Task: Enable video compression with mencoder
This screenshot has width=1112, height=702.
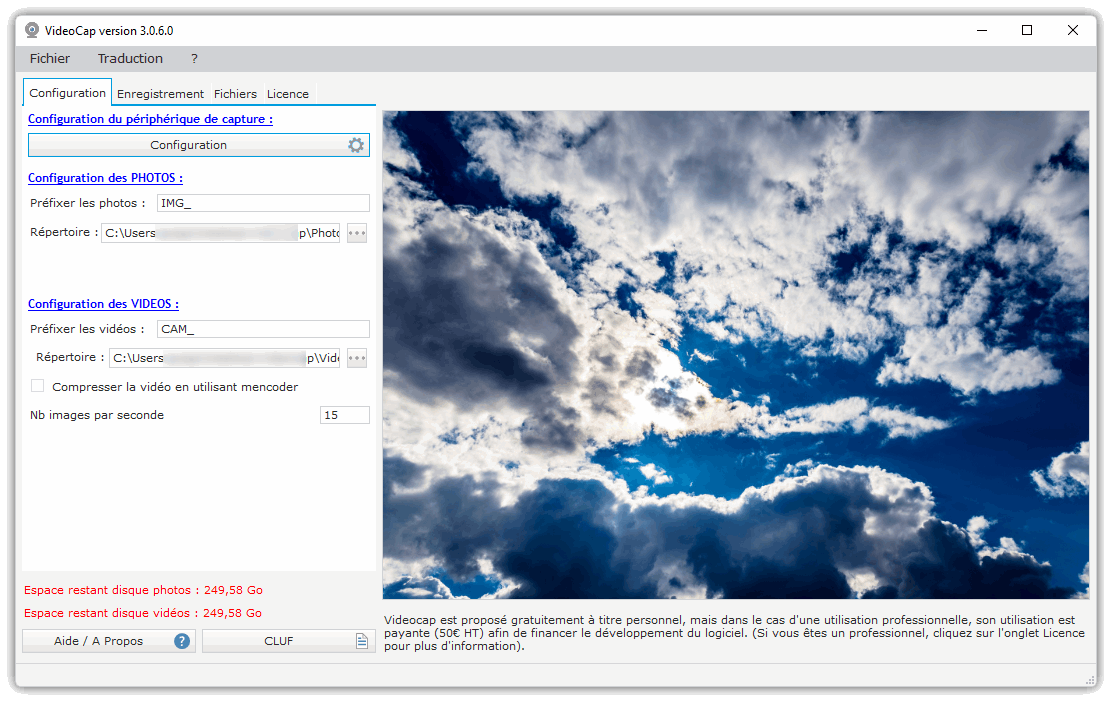Action: pos(38,386)
